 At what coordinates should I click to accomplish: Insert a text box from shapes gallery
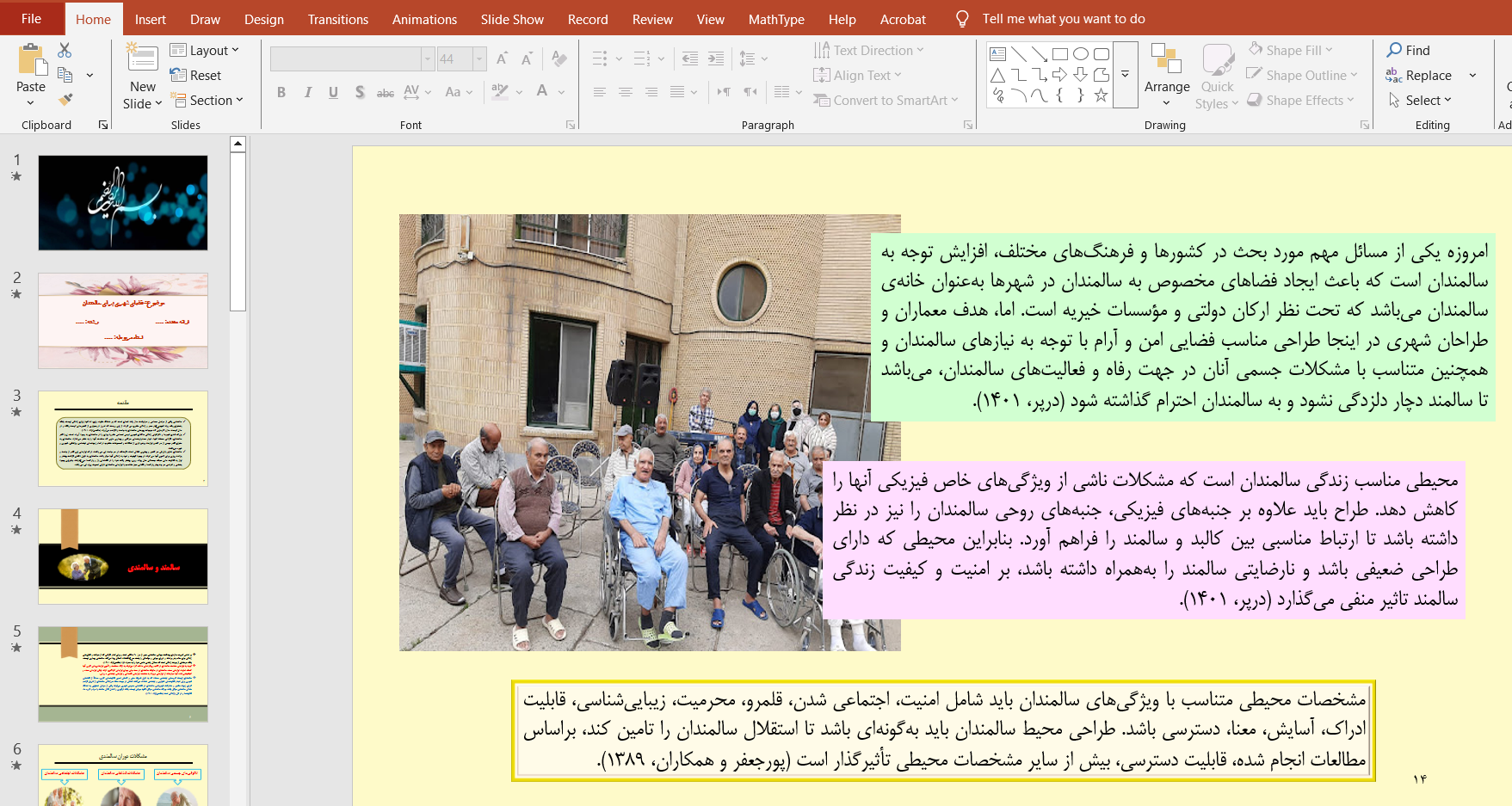[x=998, y=54]
